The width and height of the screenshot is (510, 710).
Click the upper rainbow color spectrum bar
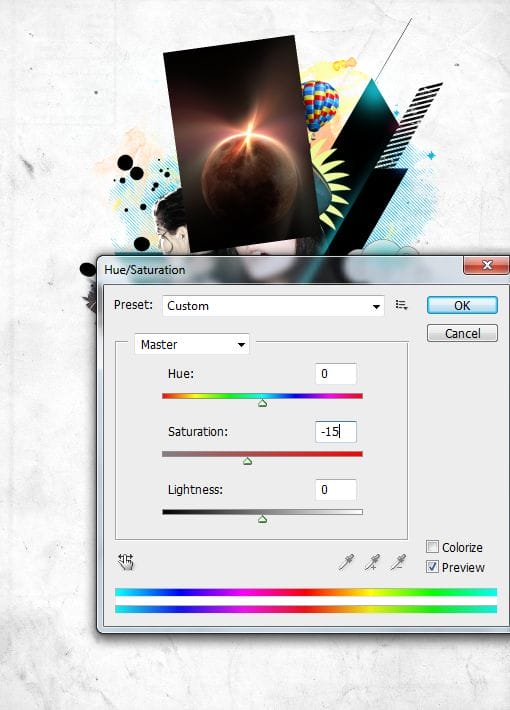click(x=306, y=592)
